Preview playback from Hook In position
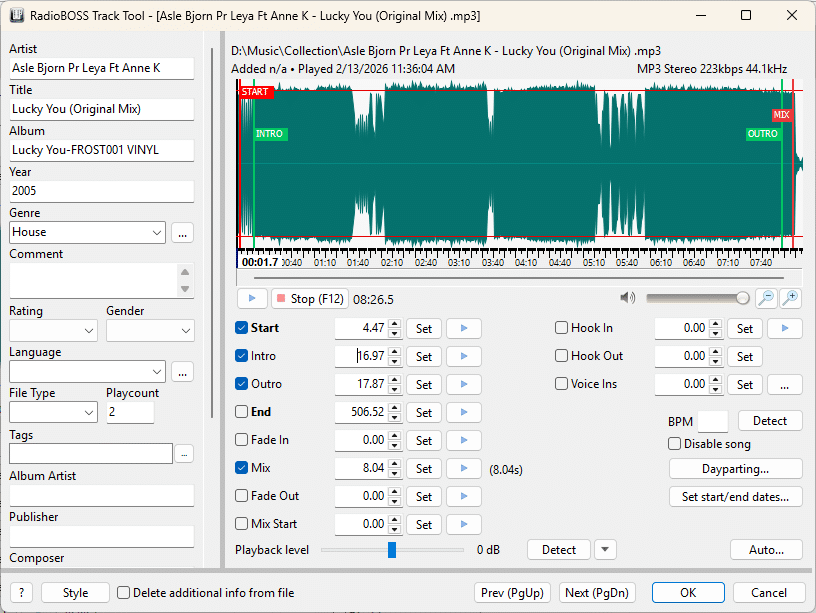 tap(785, 328)
